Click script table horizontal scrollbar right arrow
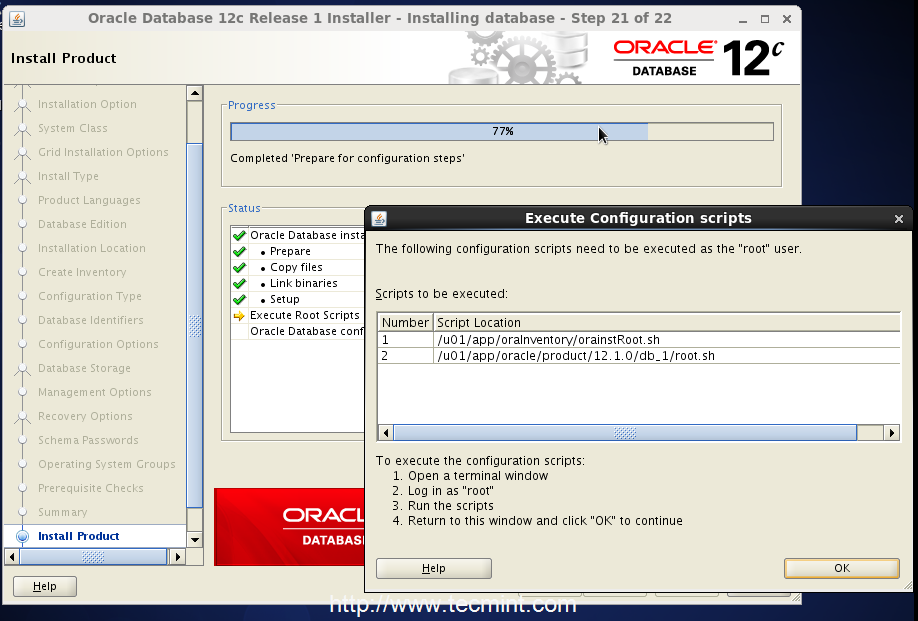 892,433
